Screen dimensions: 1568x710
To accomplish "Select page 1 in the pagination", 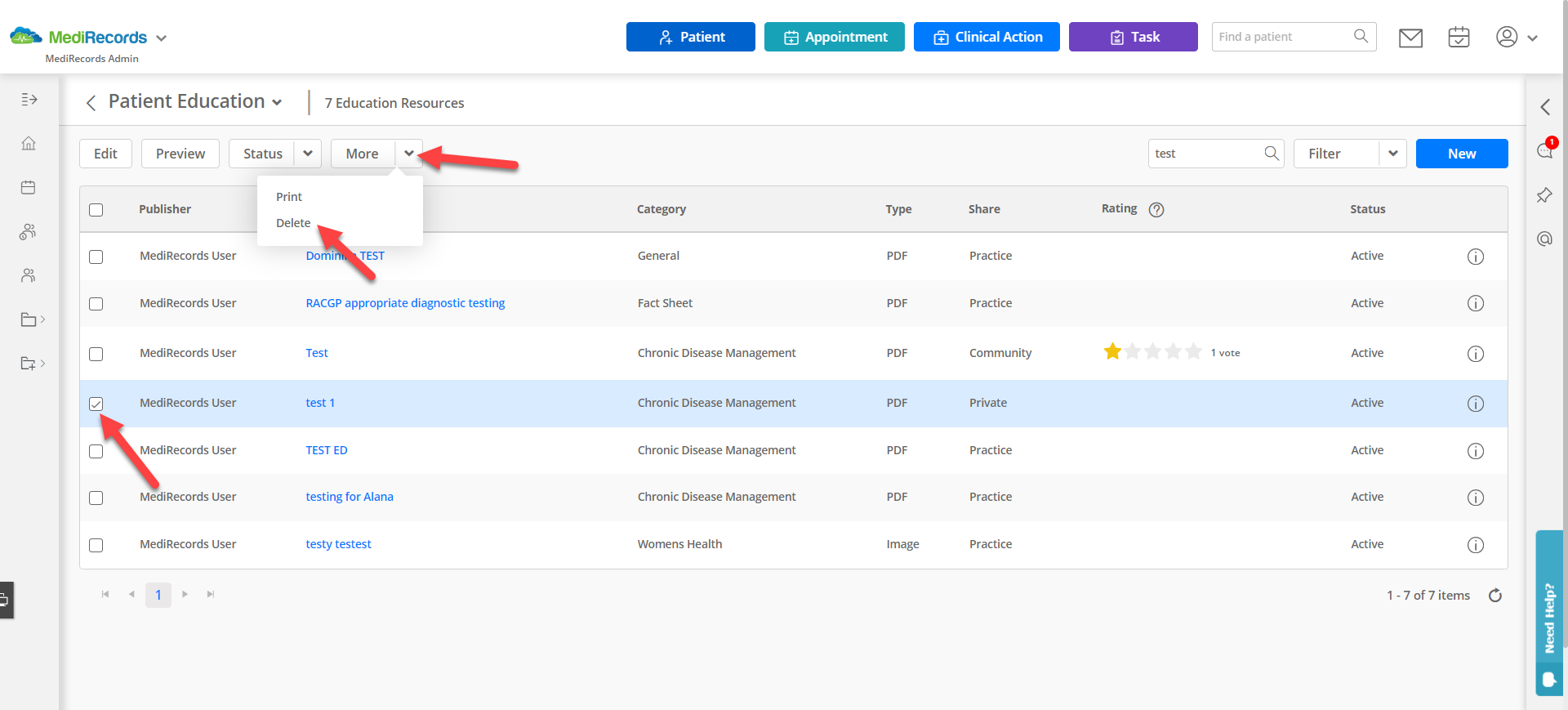I will [158, 595].
